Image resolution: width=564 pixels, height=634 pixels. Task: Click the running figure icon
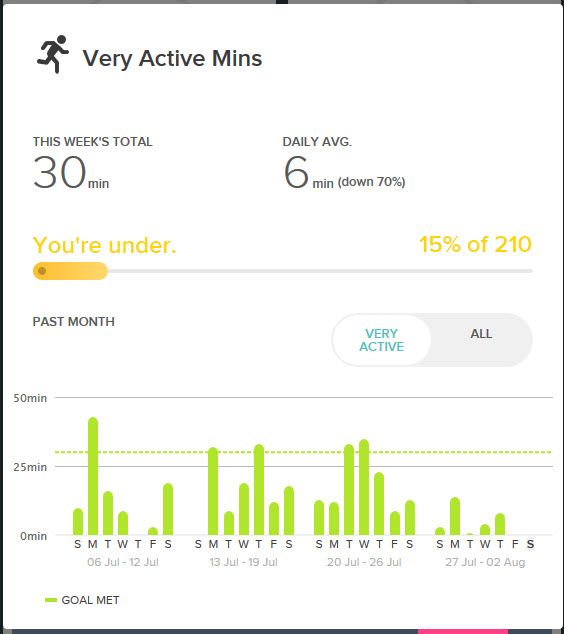[x=53, y=54]
